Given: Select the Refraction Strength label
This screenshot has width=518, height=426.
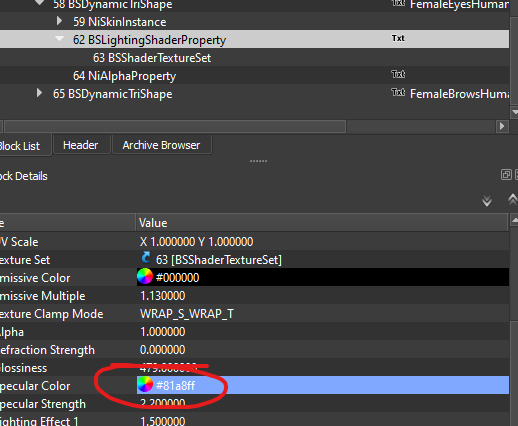Looking at the screenshot, I should (47, 350).
